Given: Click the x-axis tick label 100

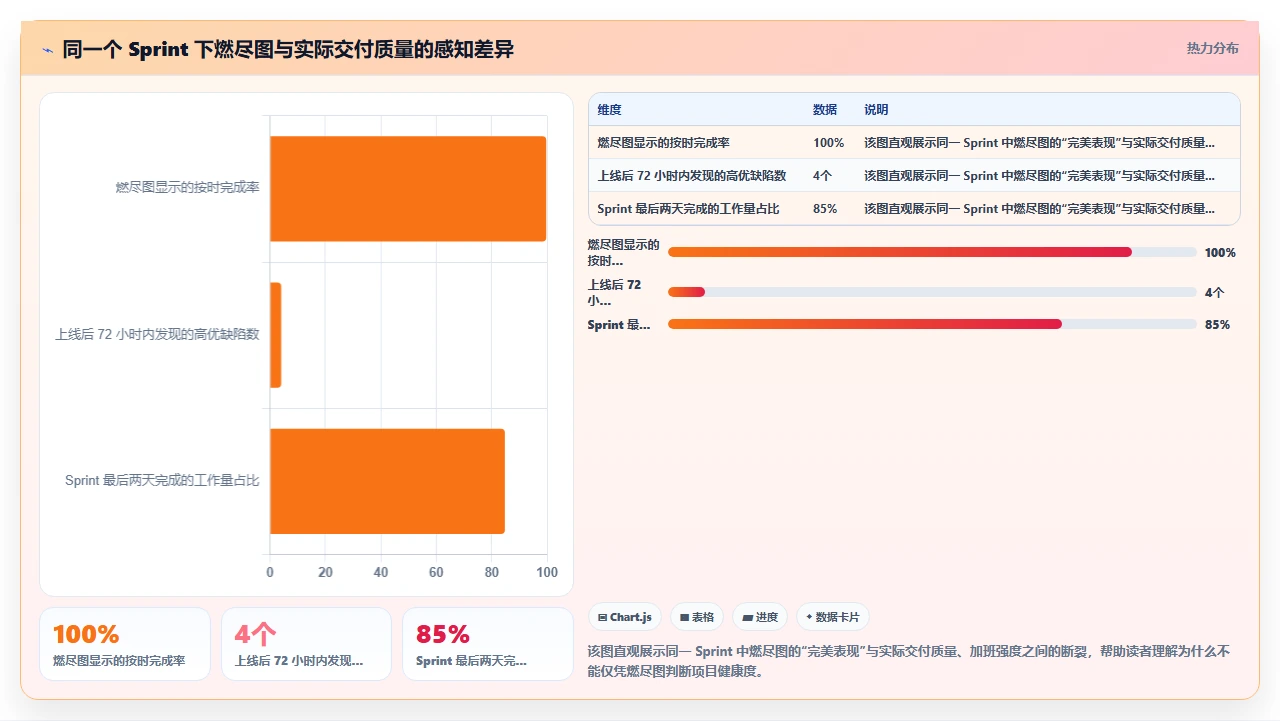Looking at the screenshot, I should tap(547, 573).
